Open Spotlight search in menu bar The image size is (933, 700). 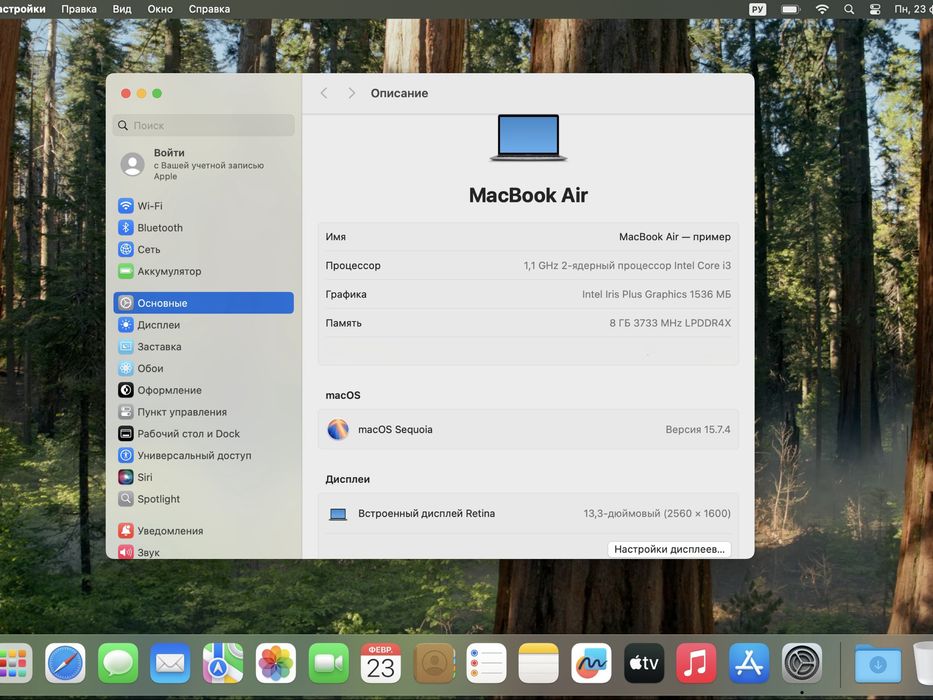point(849,9)
